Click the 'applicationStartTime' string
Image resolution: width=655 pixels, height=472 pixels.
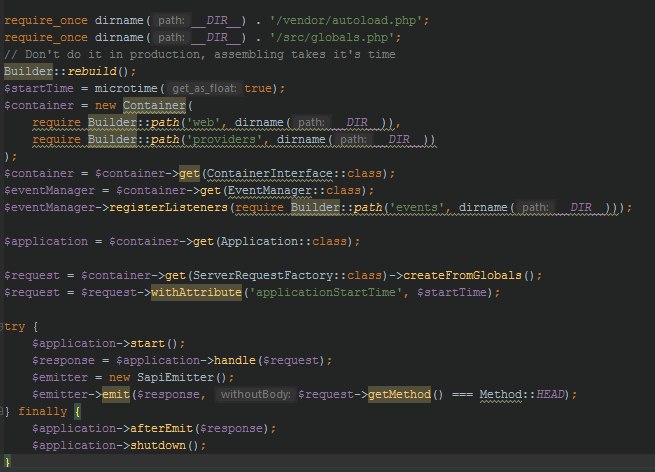[325, 292]
